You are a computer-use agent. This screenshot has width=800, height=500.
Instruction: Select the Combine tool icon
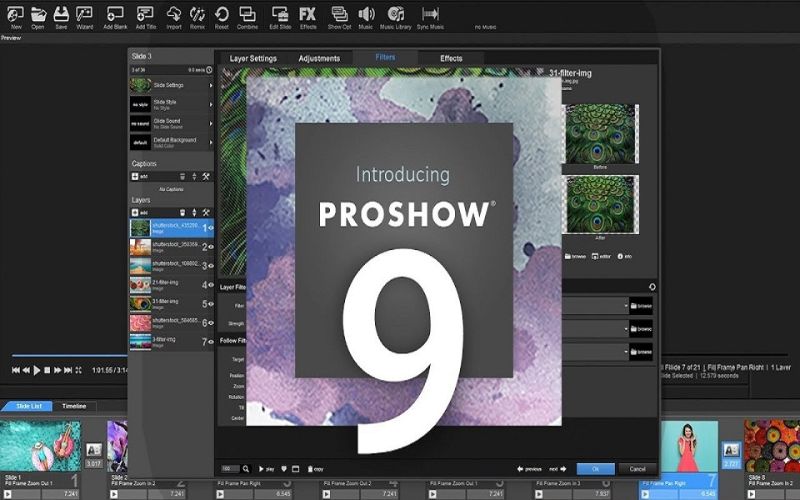click(249, 16)
